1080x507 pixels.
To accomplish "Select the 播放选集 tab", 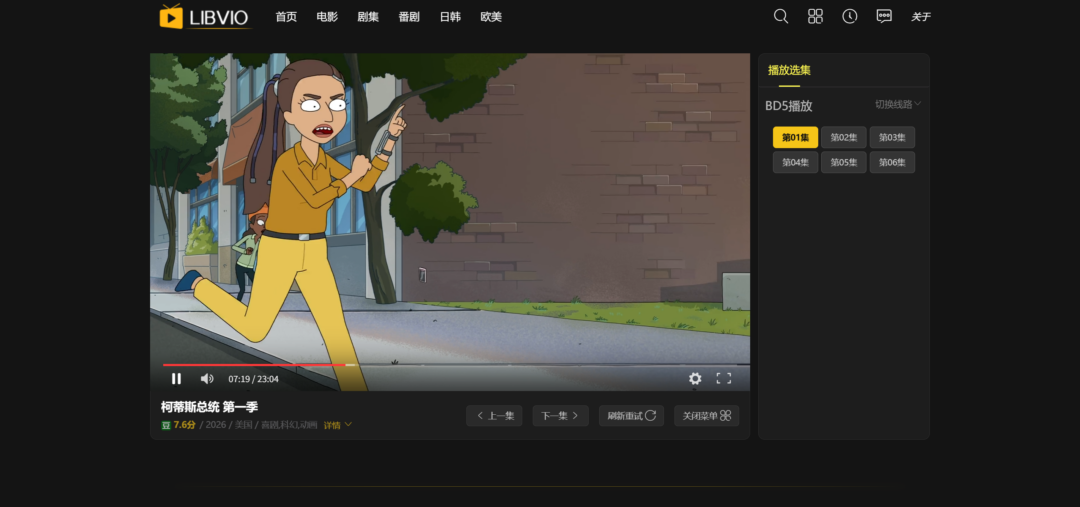I will (789, 70).
